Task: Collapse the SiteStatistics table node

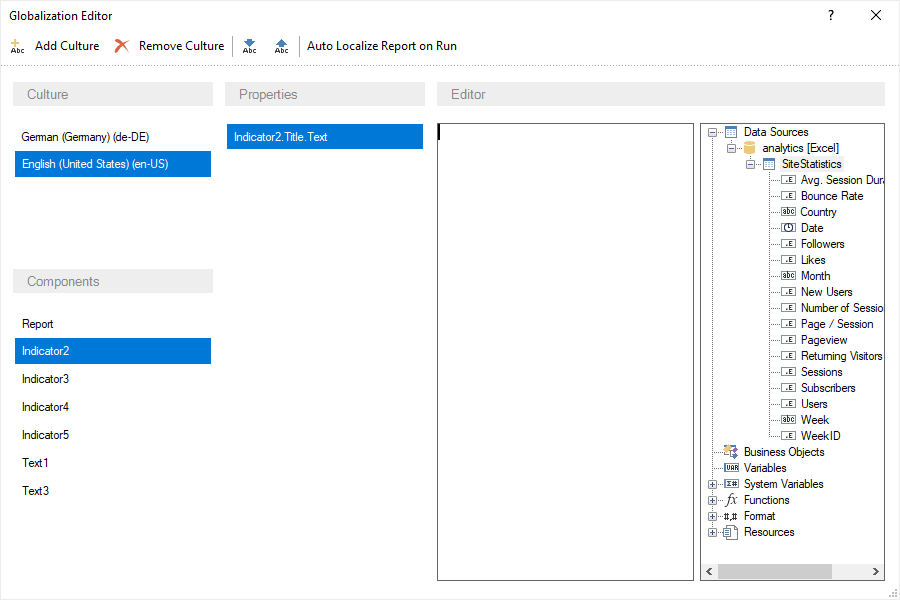Action: click(x=750, y=164)
